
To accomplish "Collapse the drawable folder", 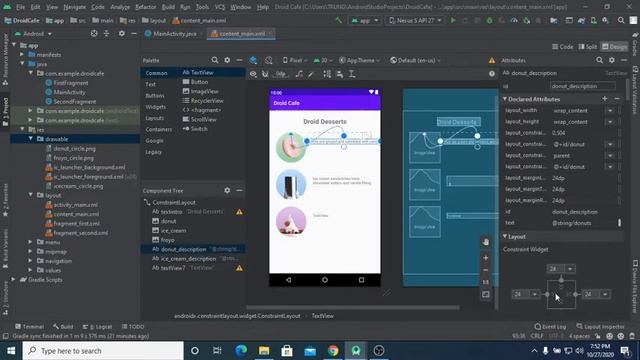I will coord(31,139).
